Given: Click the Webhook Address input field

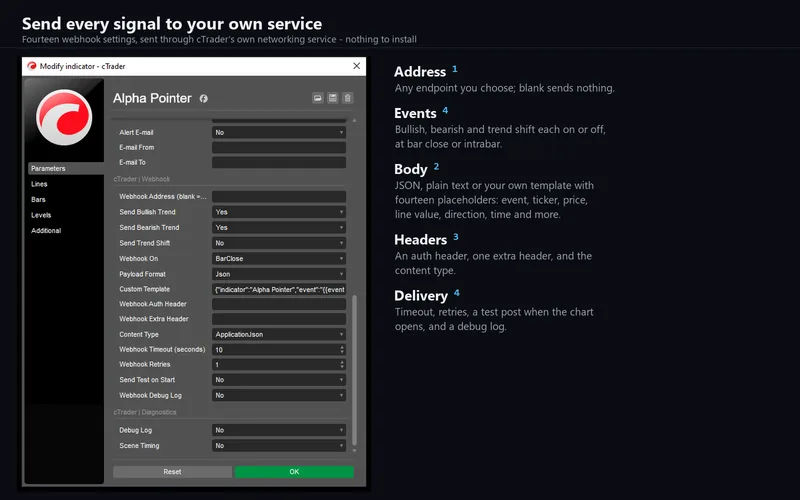Looking at the screenshot, I should coord(279,196).
